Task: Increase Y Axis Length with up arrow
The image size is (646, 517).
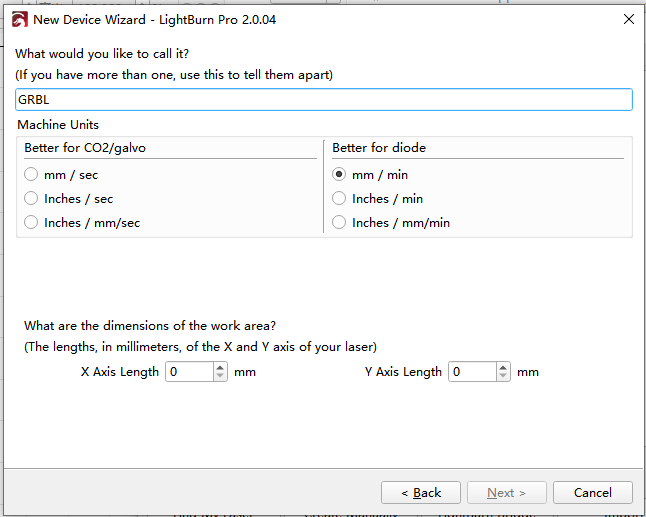Action: (x=503, y=367)
